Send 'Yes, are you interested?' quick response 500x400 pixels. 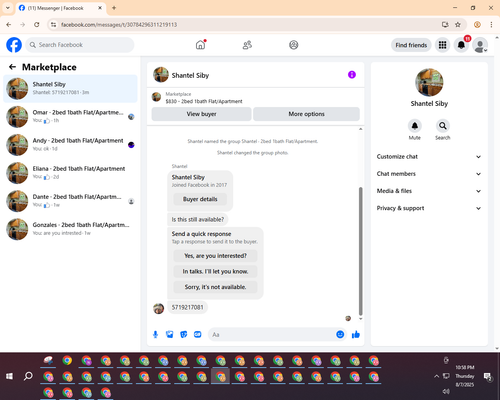pyautogui.click(x=215, y=256)
